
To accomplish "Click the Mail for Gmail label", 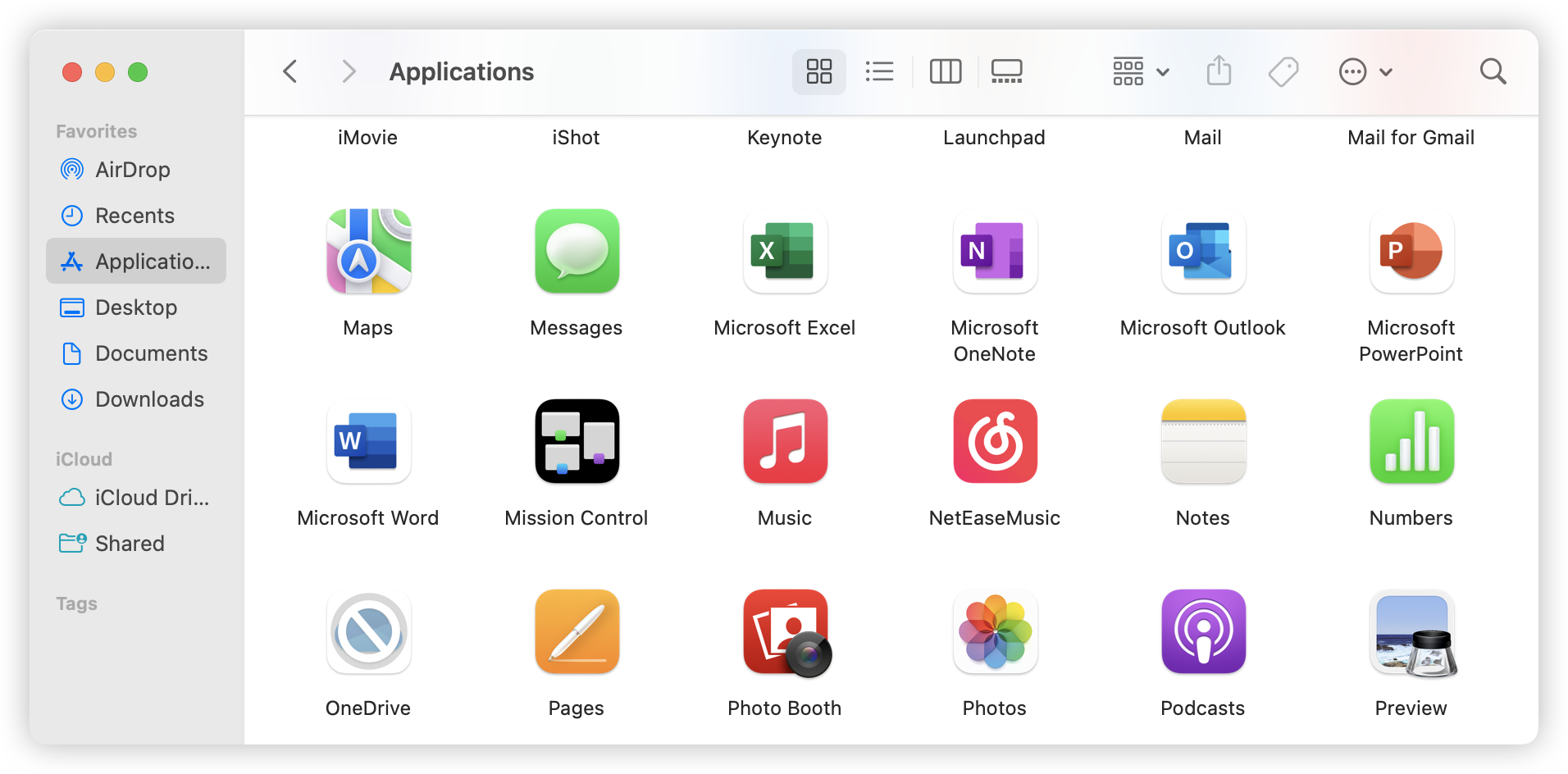I will pyautogui.click(x=1411, y=138).
